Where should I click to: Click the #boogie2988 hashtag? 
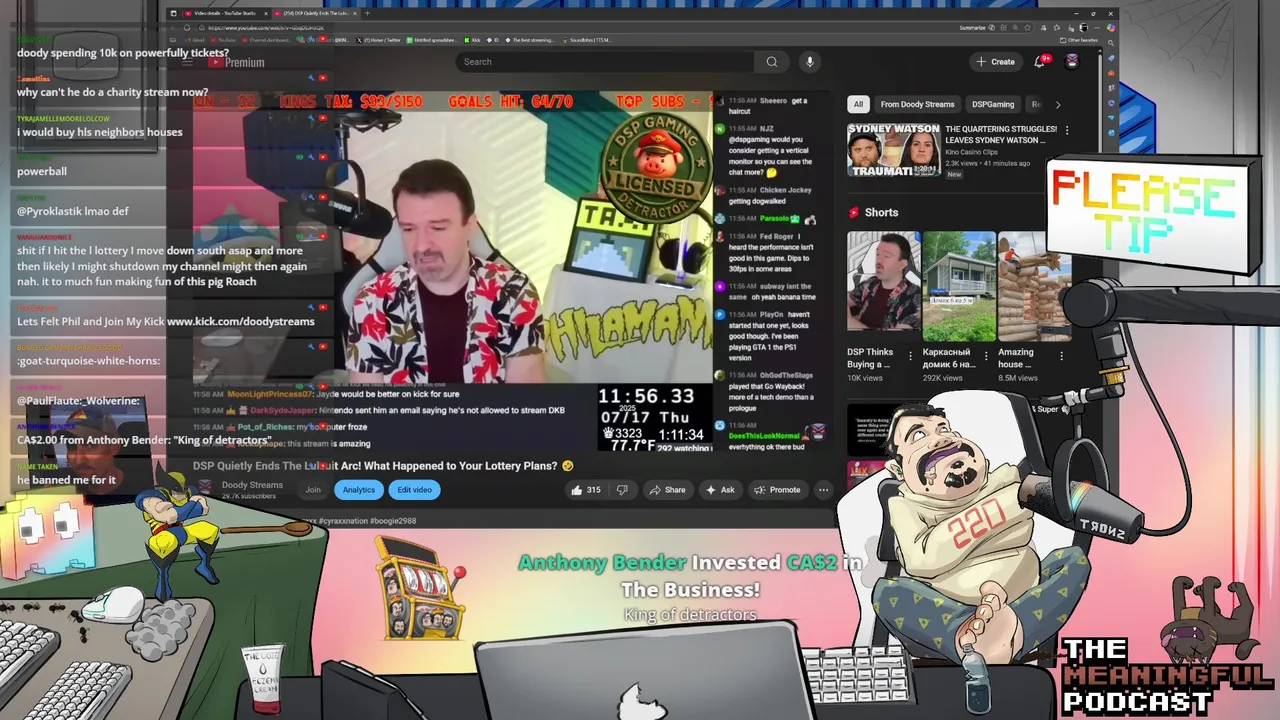click(393, 521)
